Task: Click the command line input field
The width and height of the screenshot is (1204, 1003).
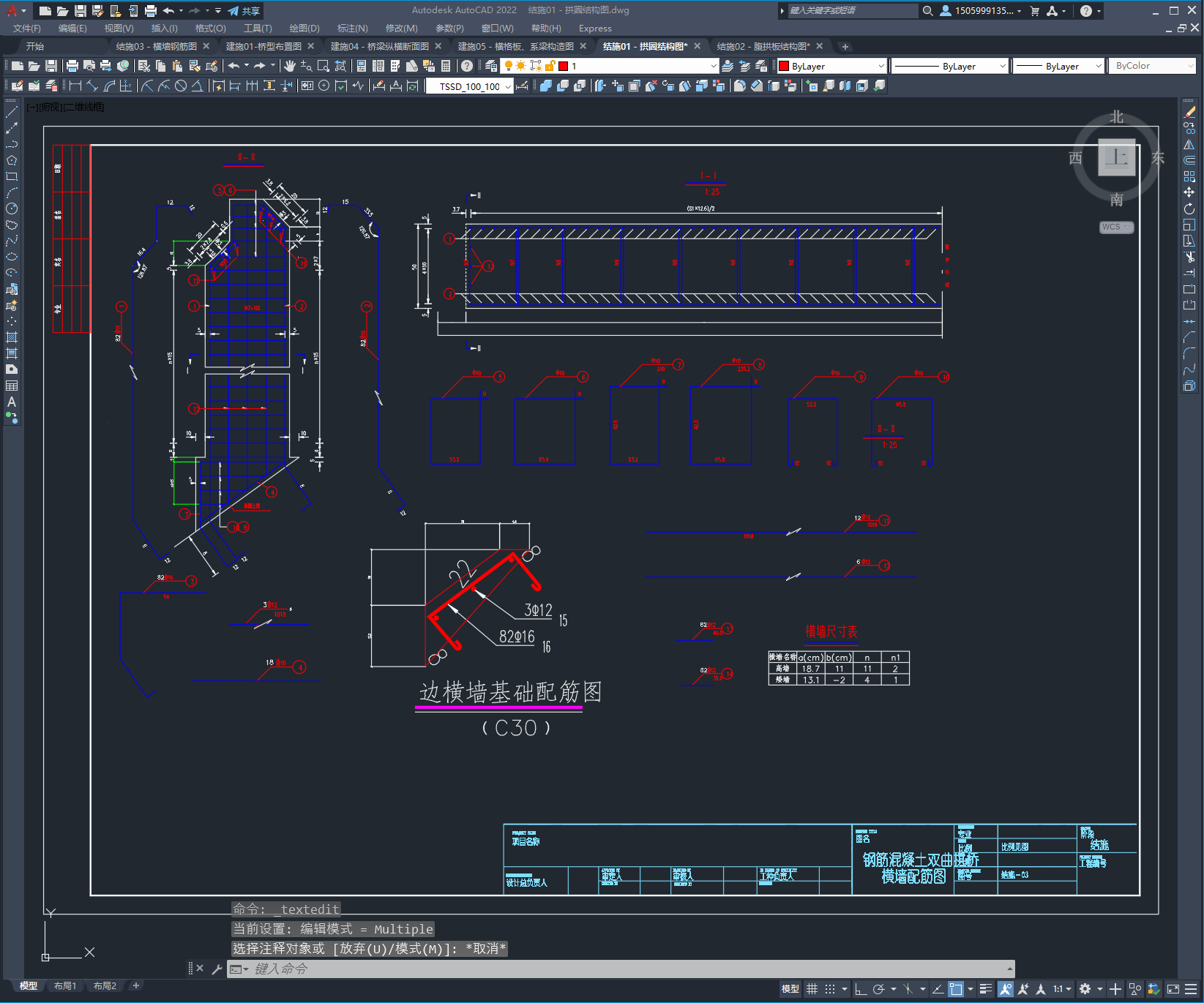Action: coord(622,969)
